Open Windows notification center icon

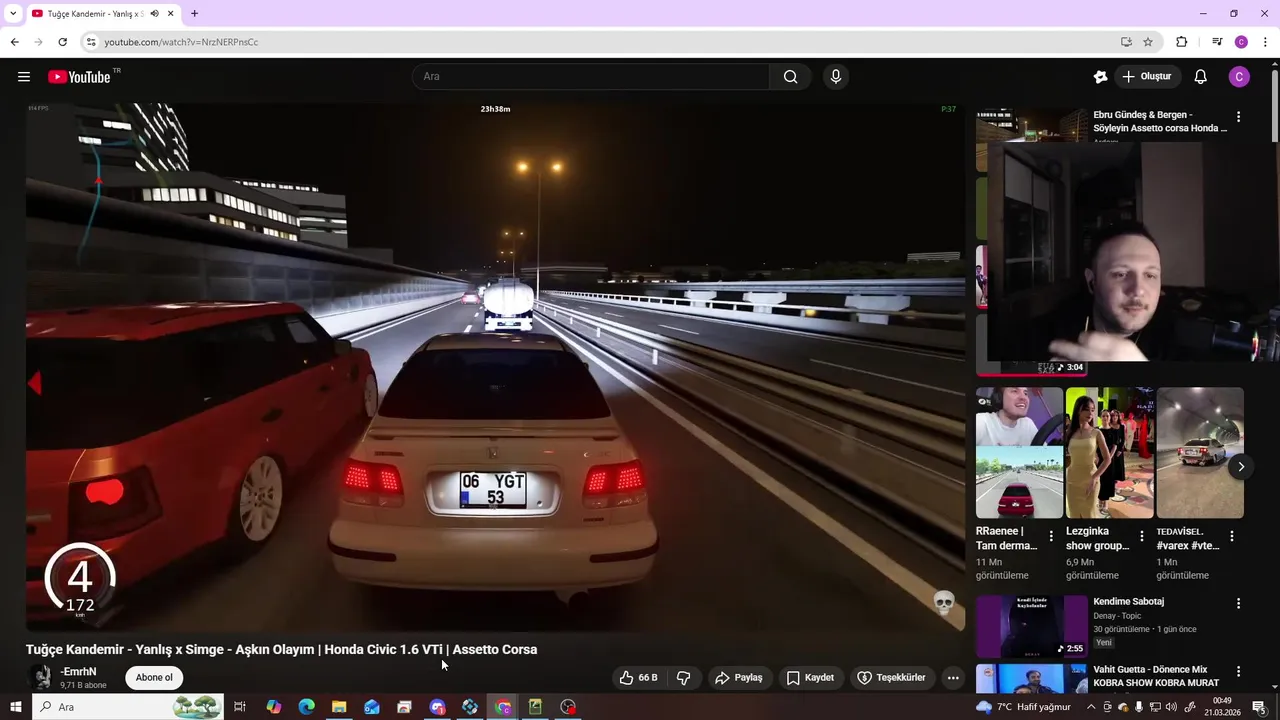(x=1258, y=707)
